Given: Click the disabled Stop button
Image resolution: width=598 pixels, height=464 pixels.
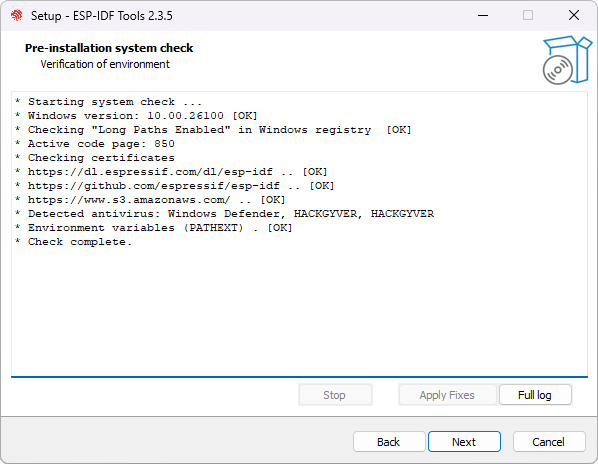Looking at the screenshot, I should [x=335, y=395].
